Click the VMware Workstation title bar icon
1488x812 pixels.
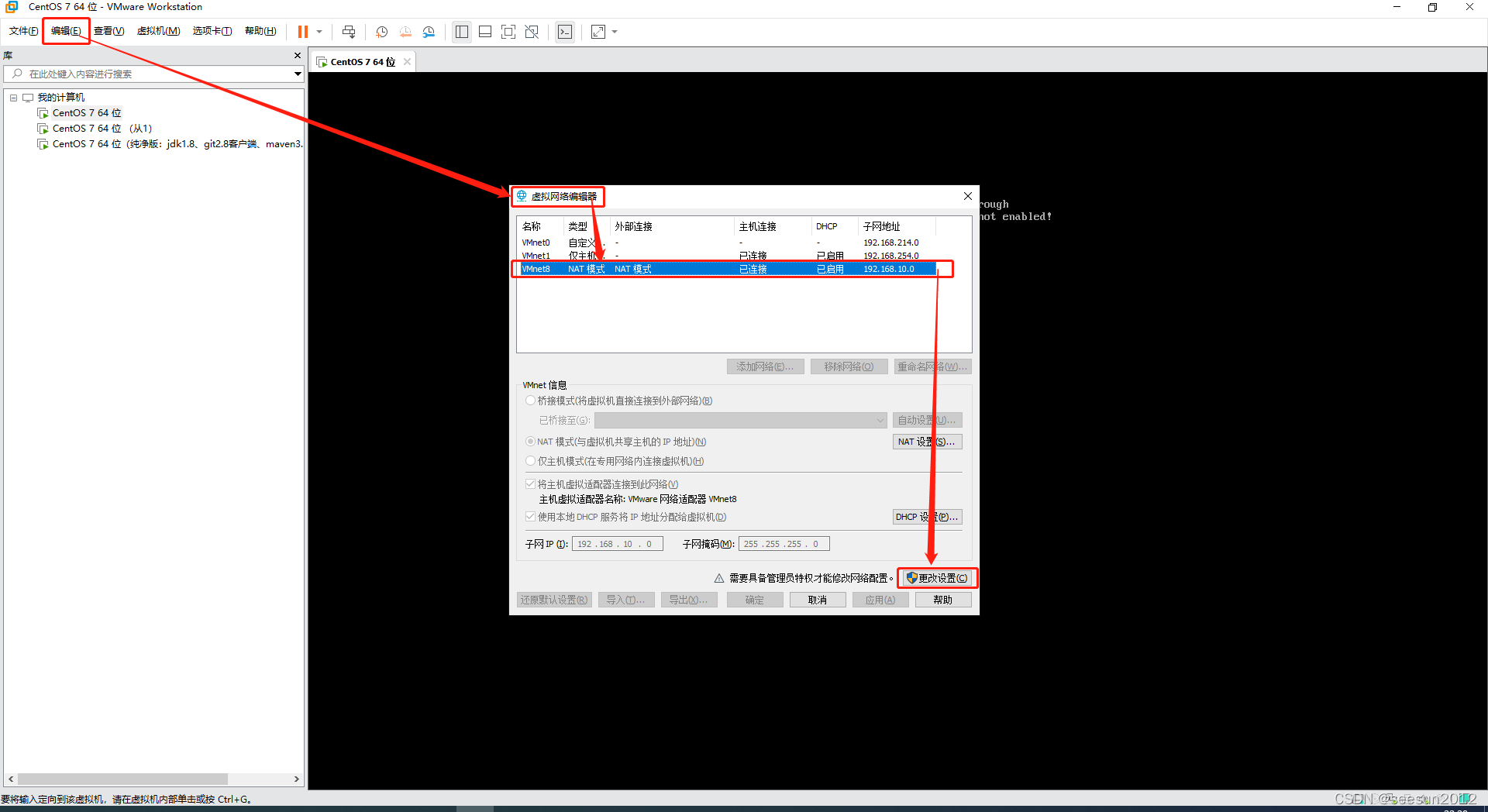point(12,7)
